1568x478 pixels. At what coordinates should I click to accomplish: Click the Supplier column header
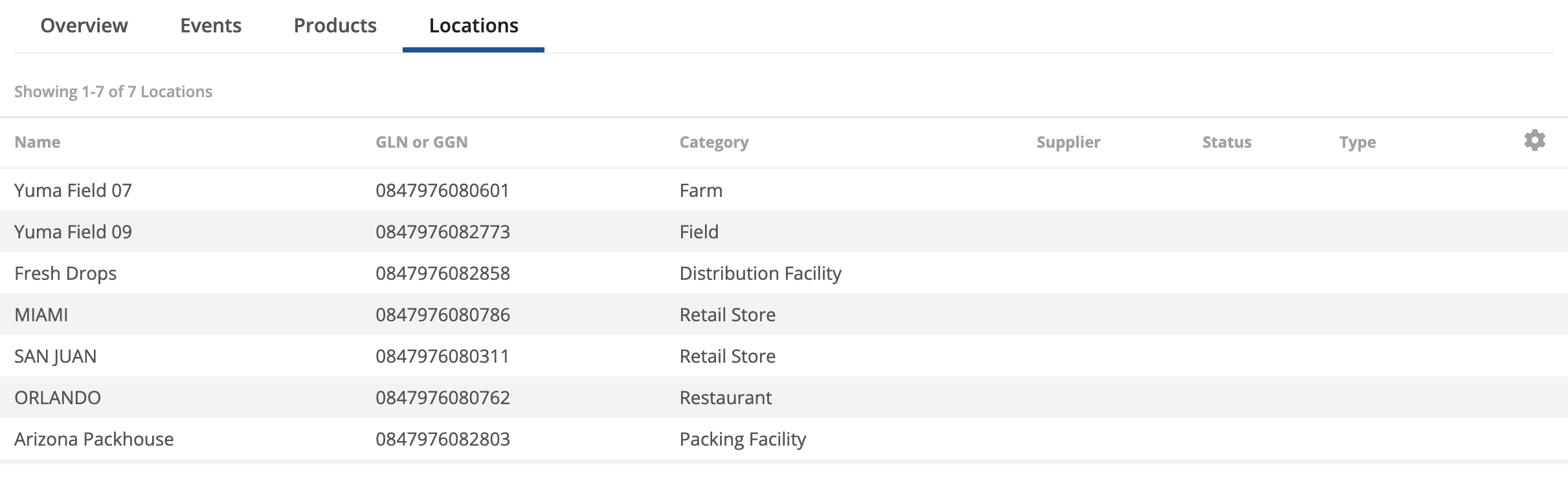[x=1068, y=142]
